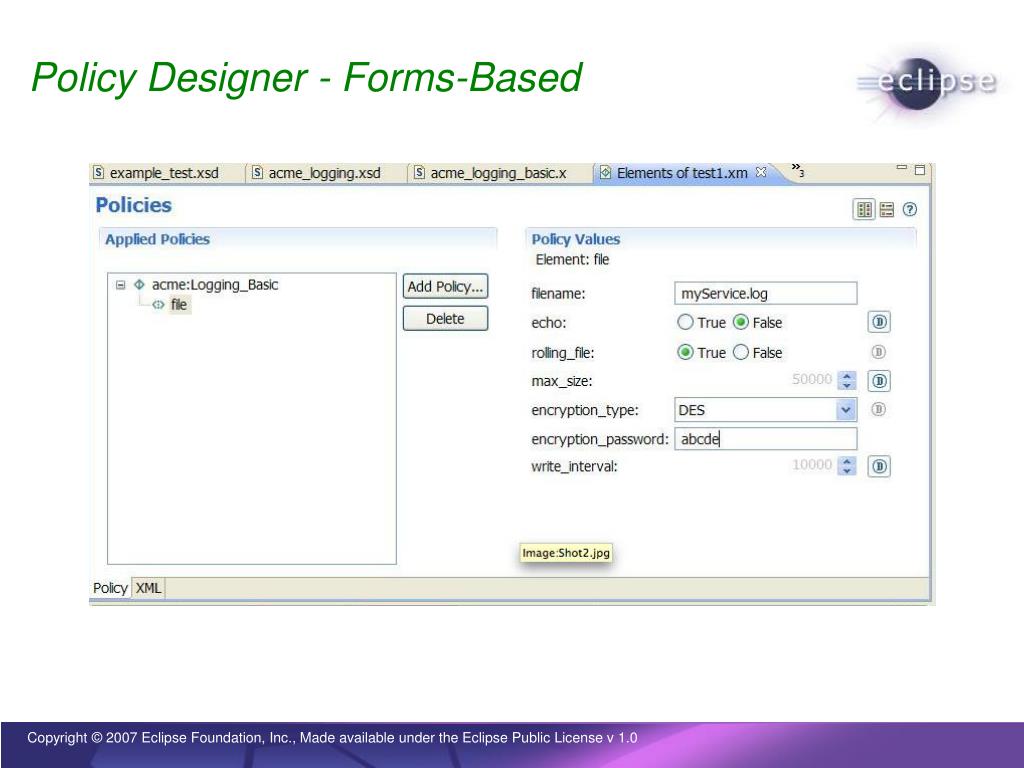Click the Add Policy... button
The width and height of the screenshot is (1024, 768).
click(445, 287)
